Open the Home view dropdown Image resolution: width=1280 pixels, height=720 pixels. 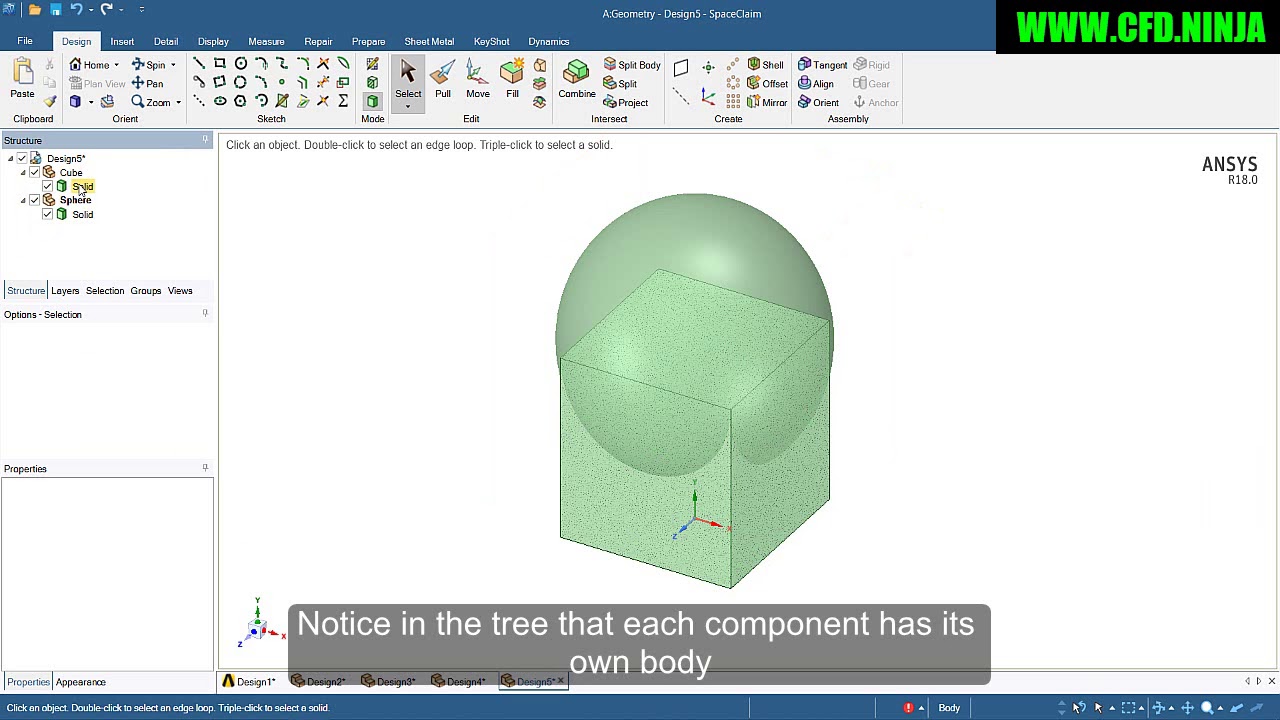[116, 65]
